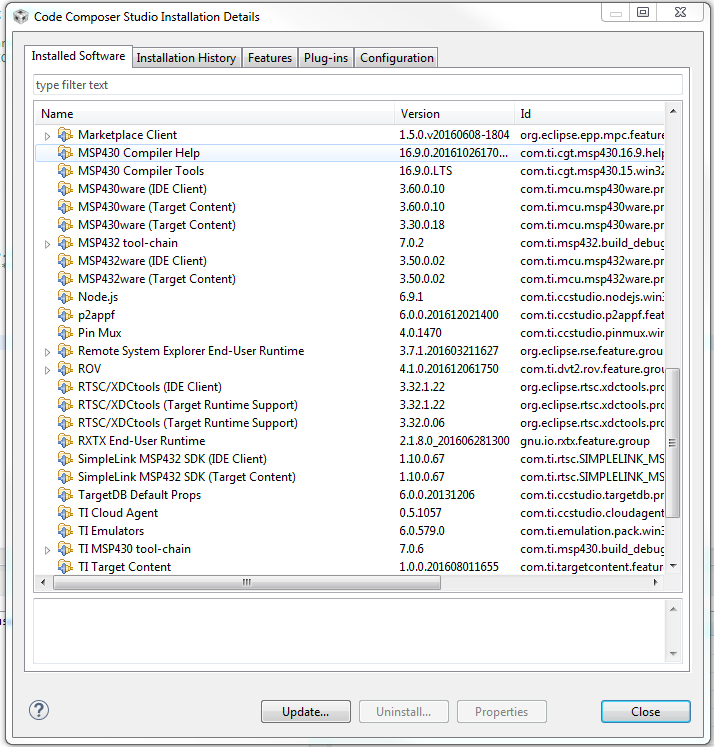Select the TI Emulators row text
This screenshot has height=747, width=714.
coord(111,531)
